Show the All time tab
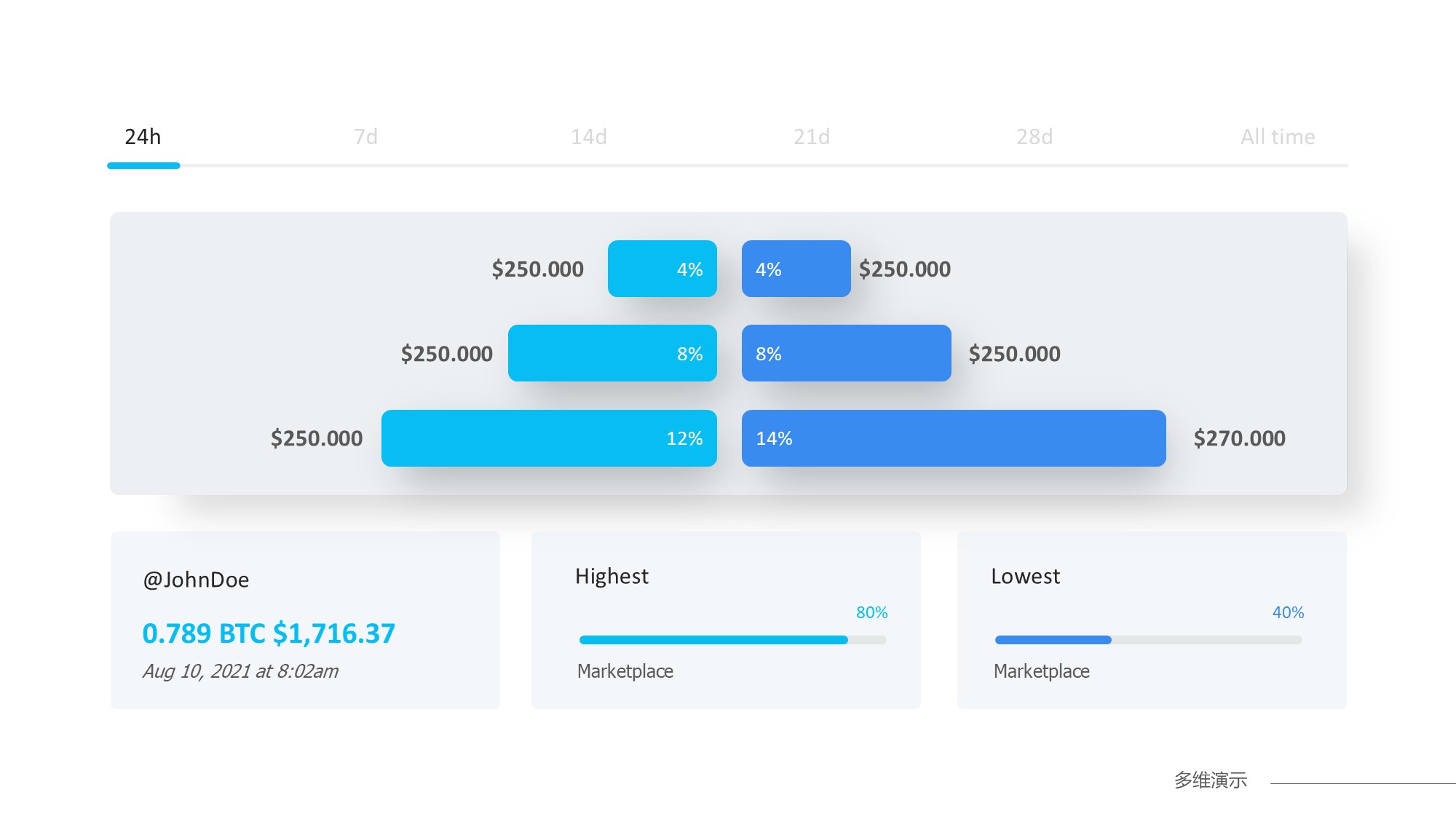 coord(1278,137)
